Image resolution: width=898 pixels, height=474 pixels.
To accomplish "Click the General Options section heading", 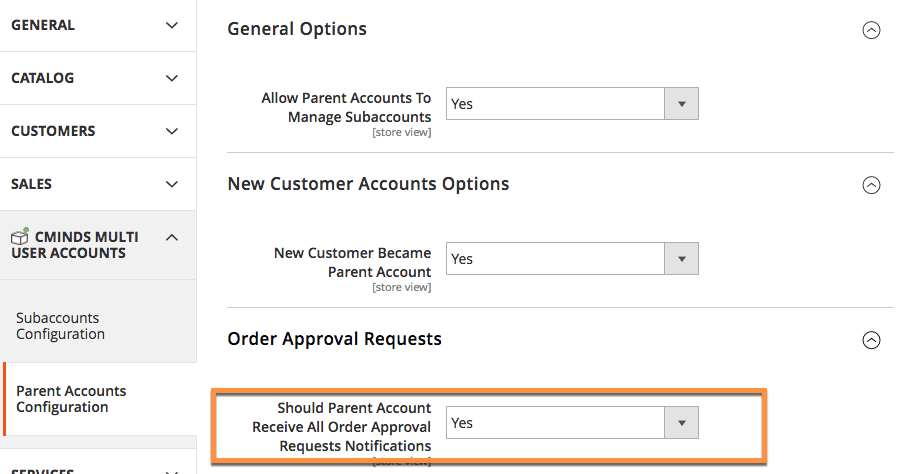I will click(297, 29).
